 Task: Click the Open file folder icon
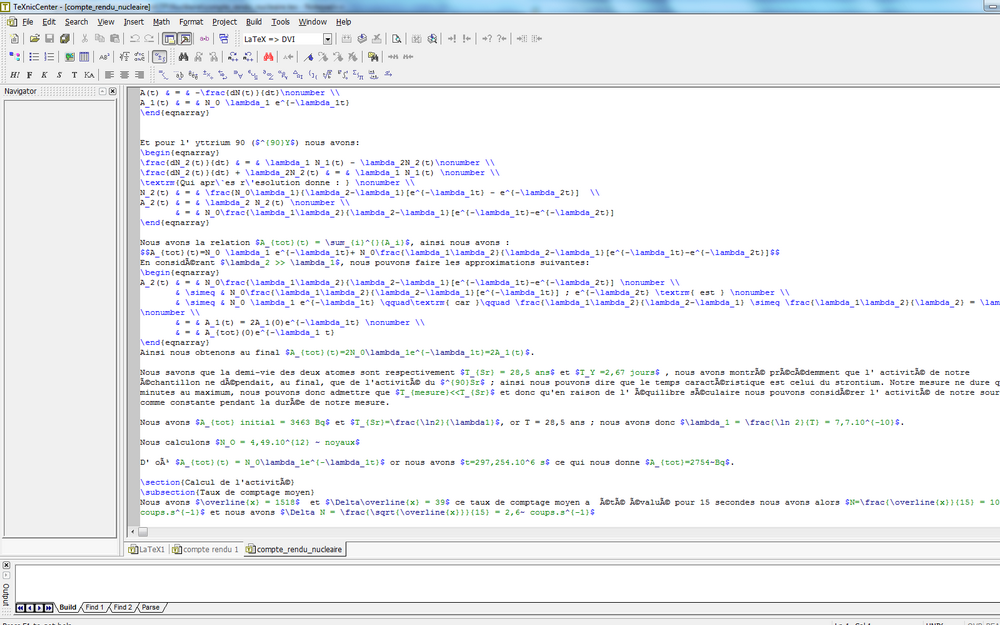click(34, 39)
